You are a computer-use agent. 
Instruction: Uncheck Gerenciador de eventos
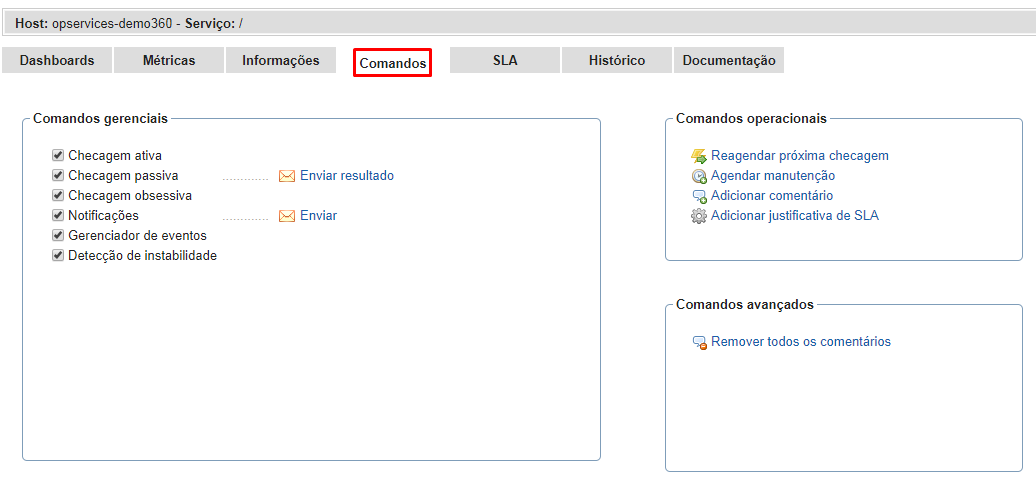58,236
